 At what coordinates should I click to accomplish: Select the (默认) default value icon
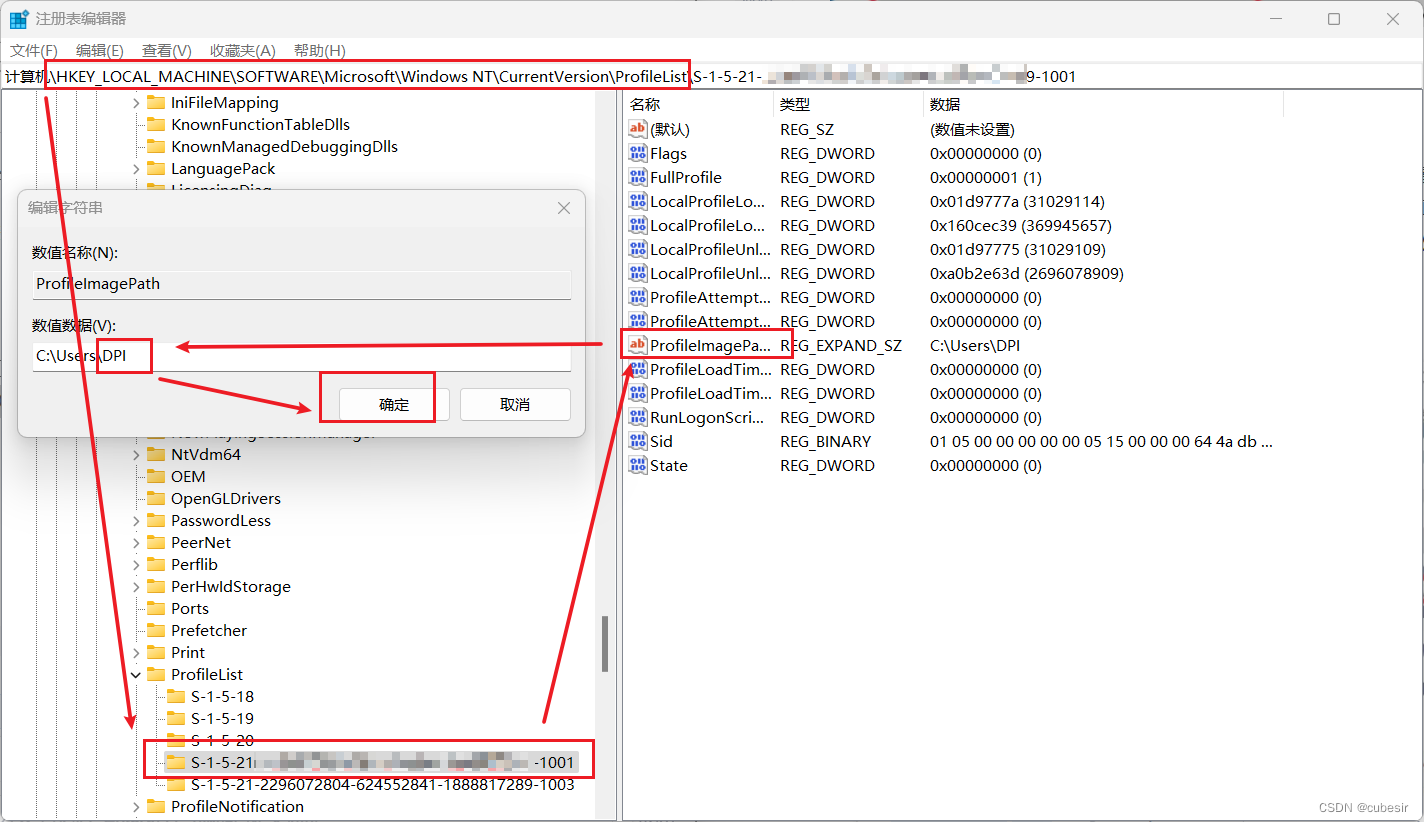[637, 129]
